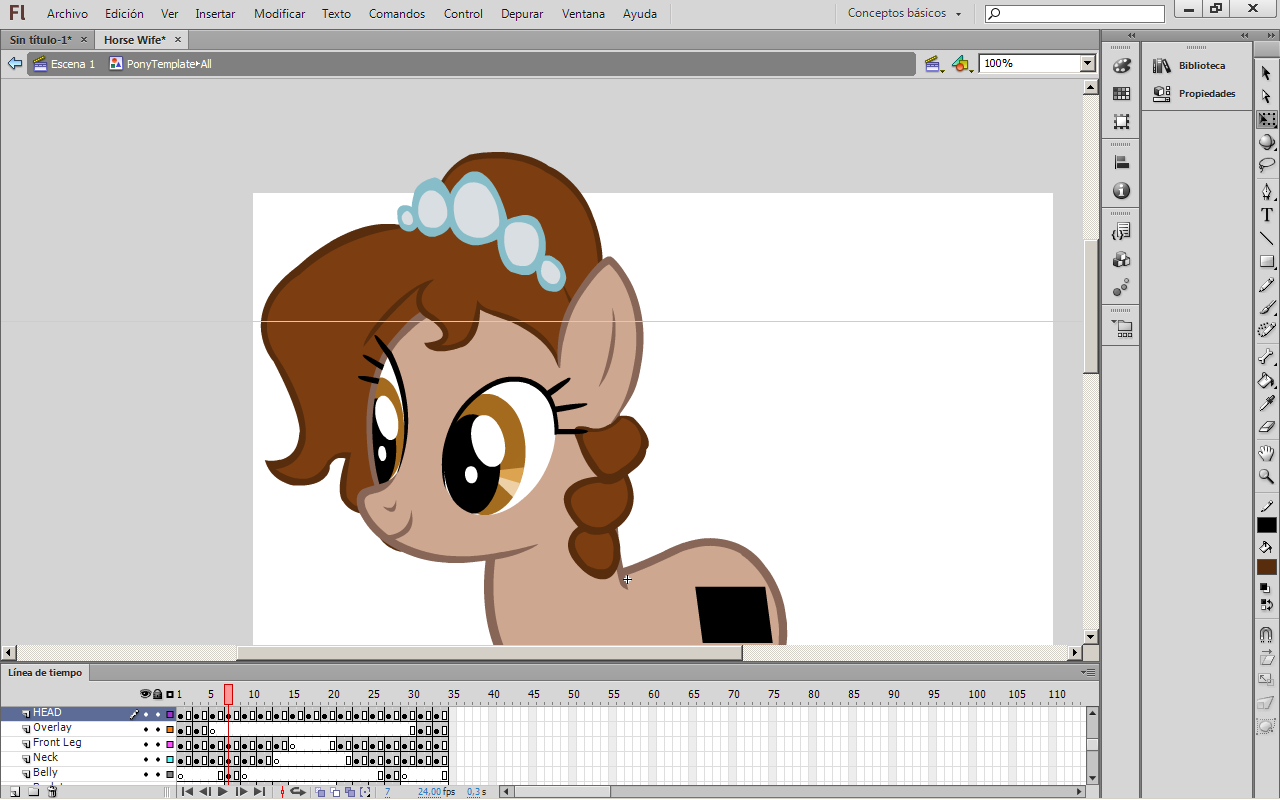1280x800 pixels.
Task: Click the PonyTemplate-All breadcrumb
Action: click(160, 64)
